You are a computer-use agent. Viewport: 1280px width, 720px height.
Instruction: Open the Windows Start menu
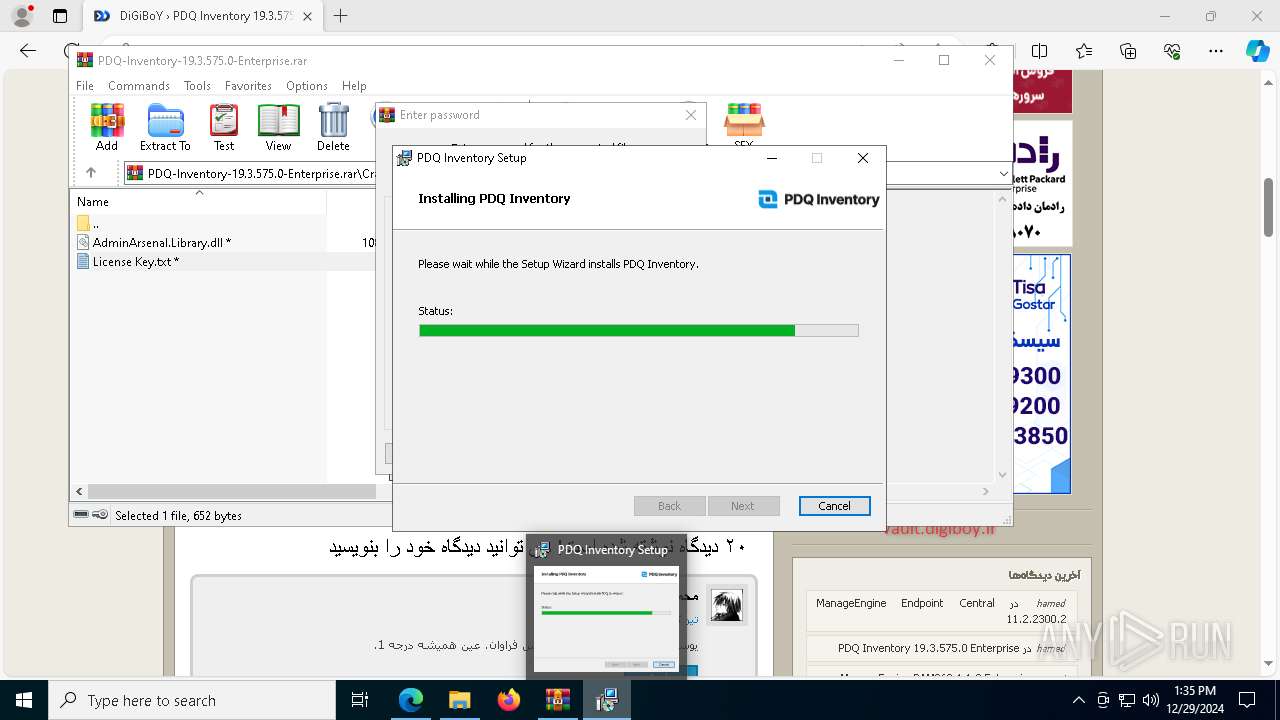pos(23,700)
